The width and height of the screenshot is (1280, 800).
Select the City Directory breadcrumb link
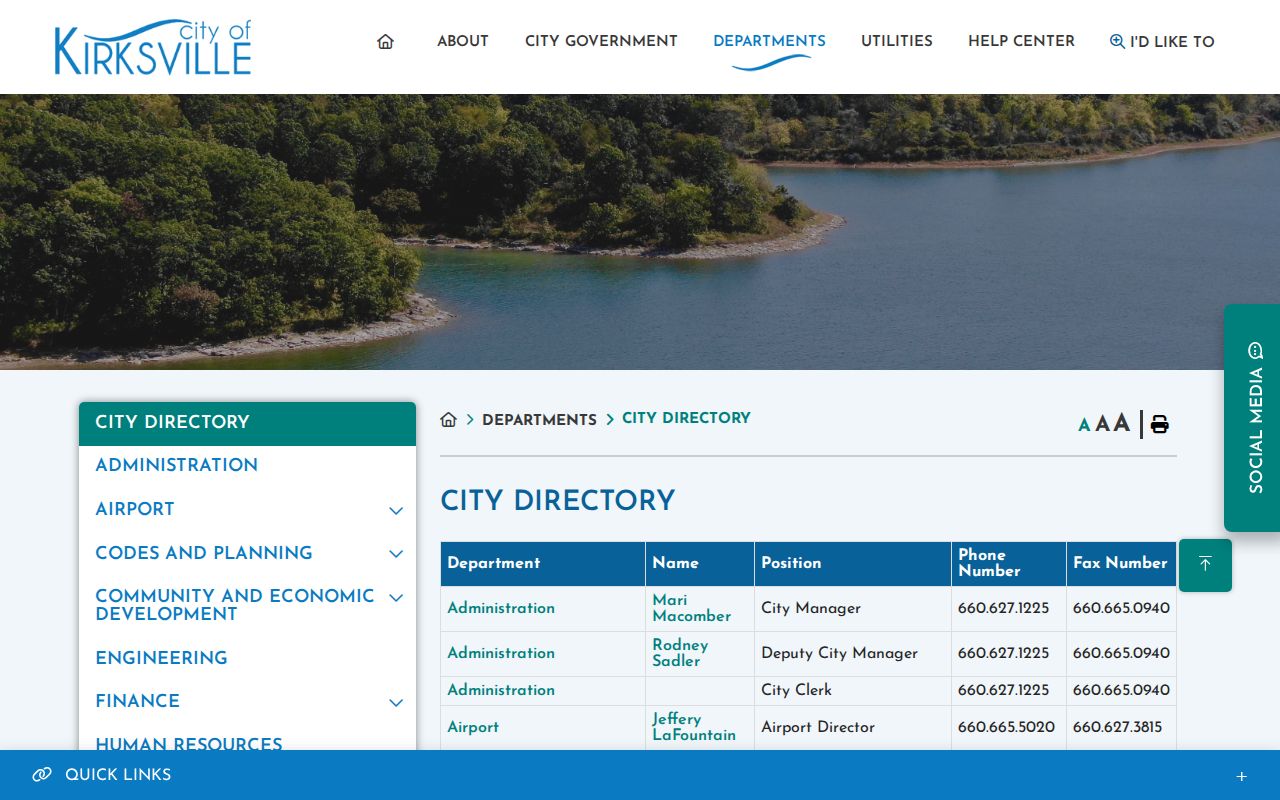click(686, 418)
